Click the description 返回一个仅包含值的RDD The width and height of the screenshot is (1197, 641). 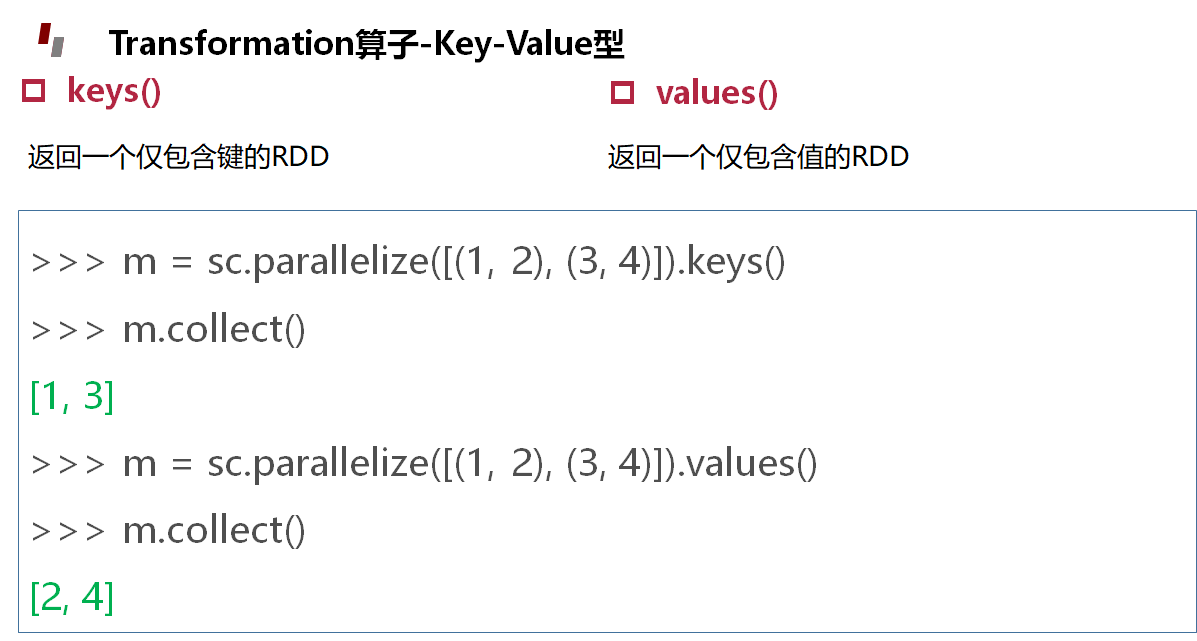click(758, 158)
